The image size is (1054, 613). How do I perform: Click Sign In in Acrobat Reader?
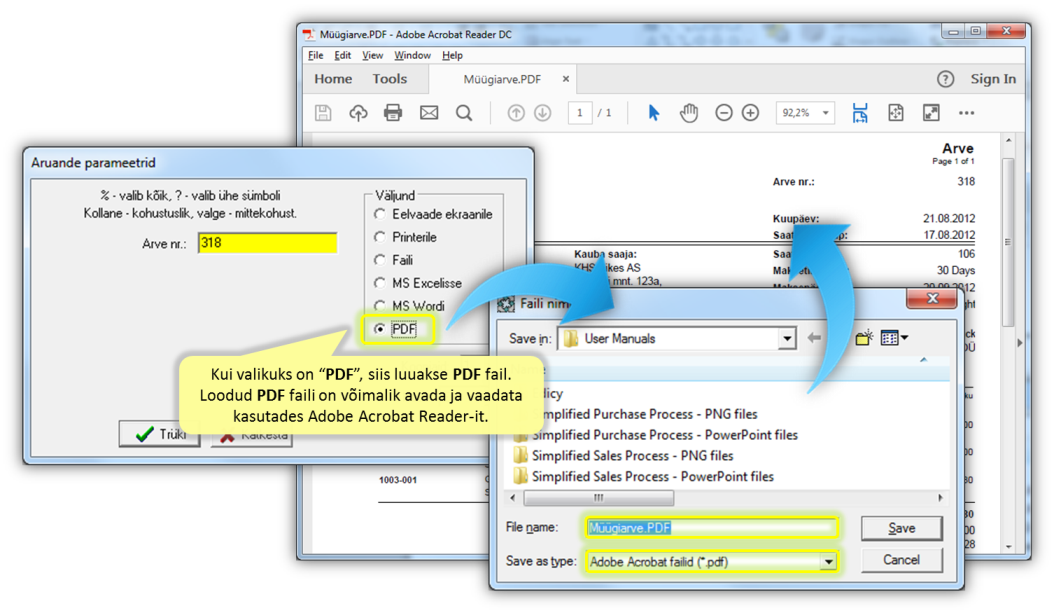pos(993,79)
